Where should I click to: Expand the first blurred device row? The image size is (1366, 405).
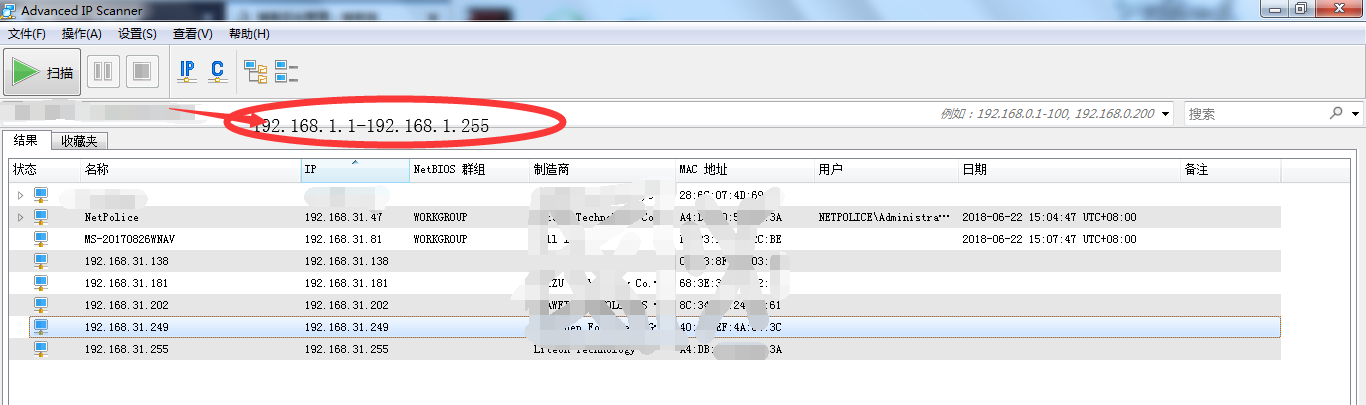coord(20,194)
